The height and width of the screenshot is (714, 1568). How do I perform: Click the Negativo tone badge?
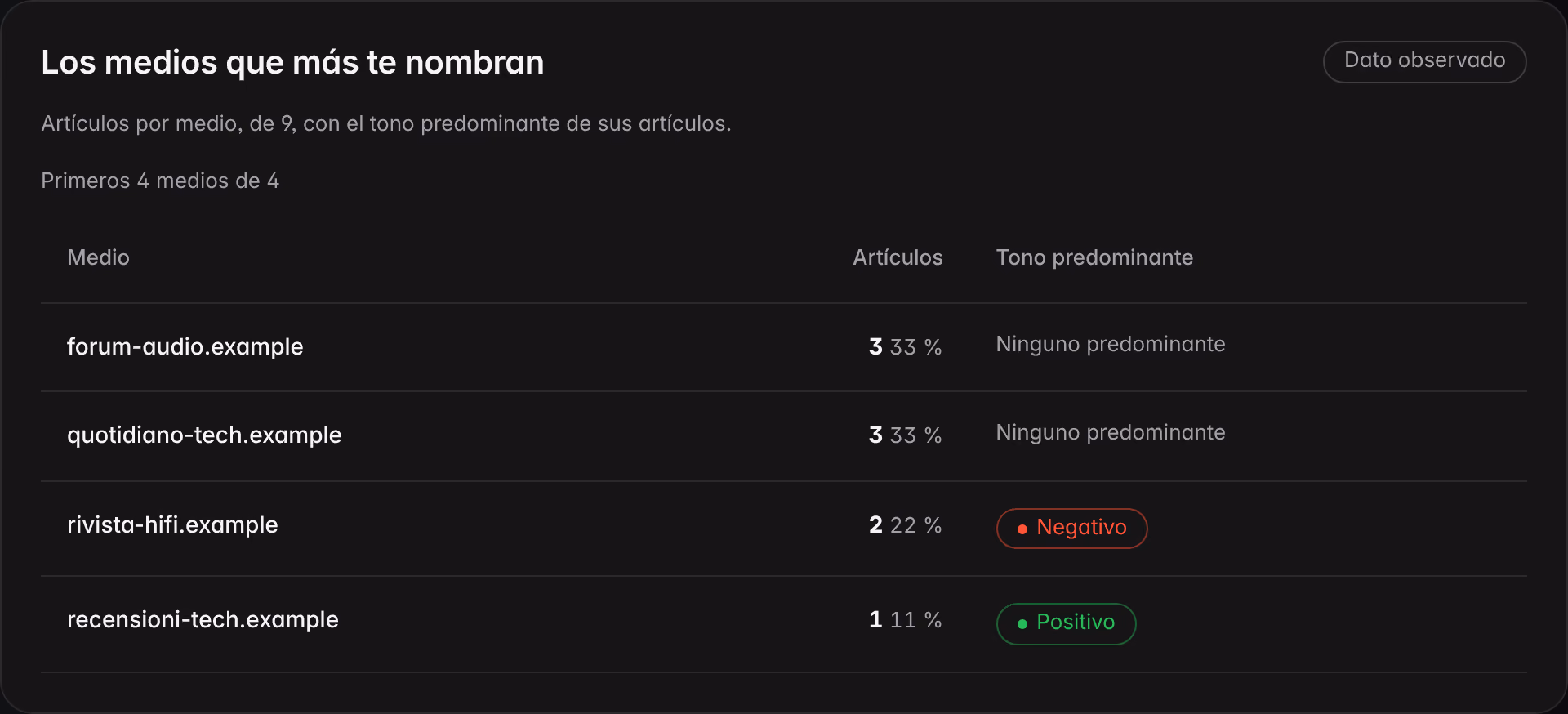tap(1071, 528)
